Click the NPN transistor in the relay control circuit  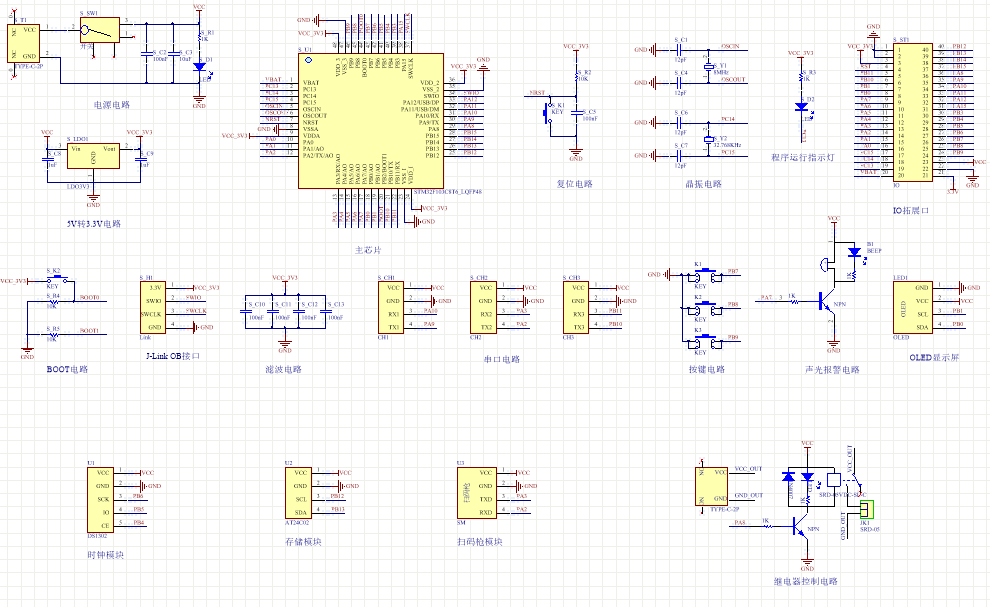(x=799, y=526)
